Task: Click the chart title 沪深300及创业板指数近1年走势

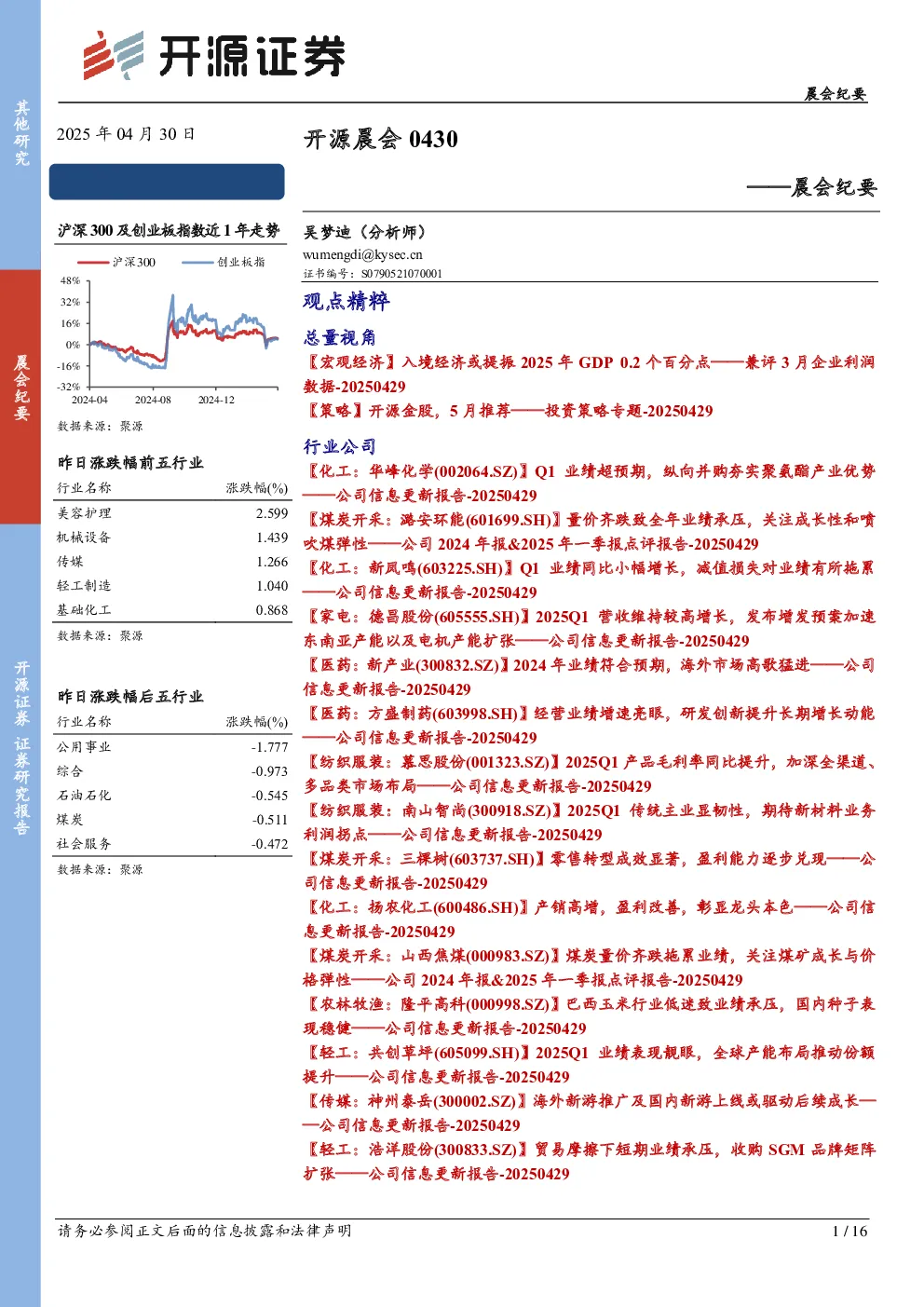Action: pos(169,231)
